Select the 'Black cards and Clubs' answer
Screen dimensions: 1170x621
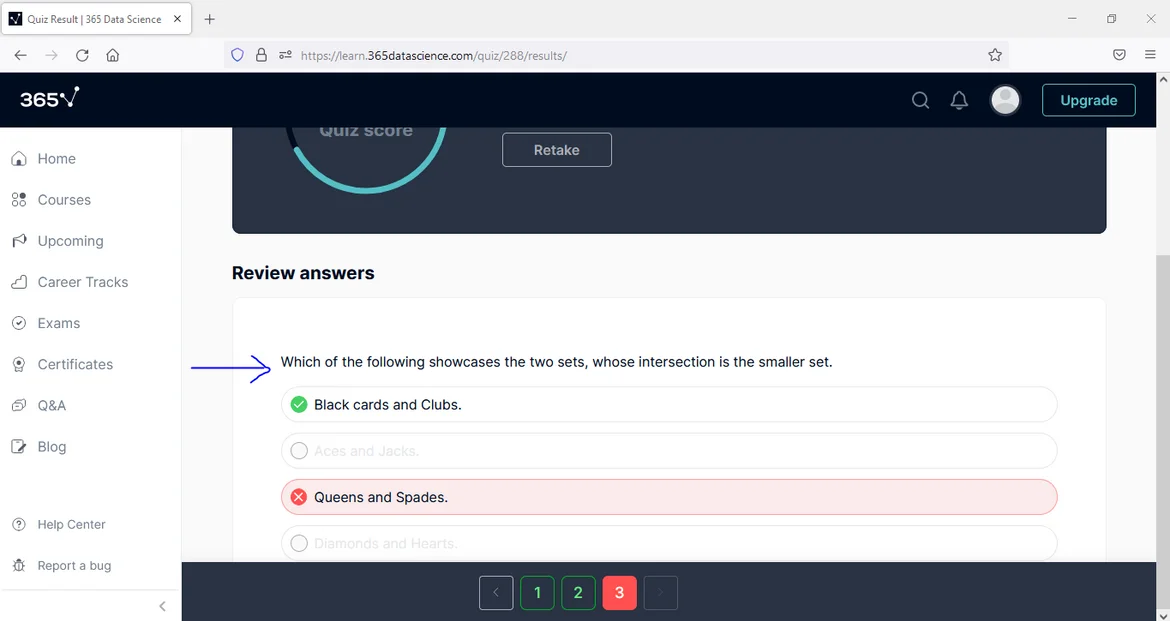click(x=668, y=405)
